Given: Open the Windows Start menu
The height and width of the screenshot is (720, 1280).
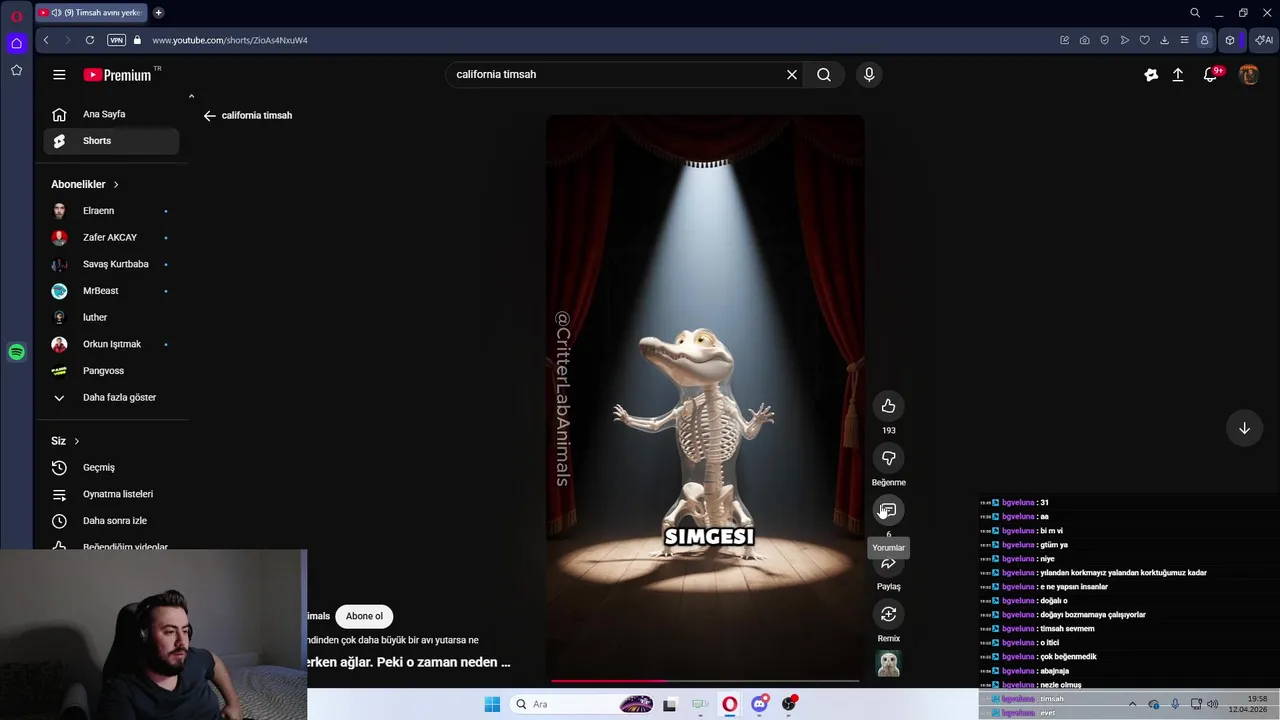Looking at the screenshot, I should 492,704.
